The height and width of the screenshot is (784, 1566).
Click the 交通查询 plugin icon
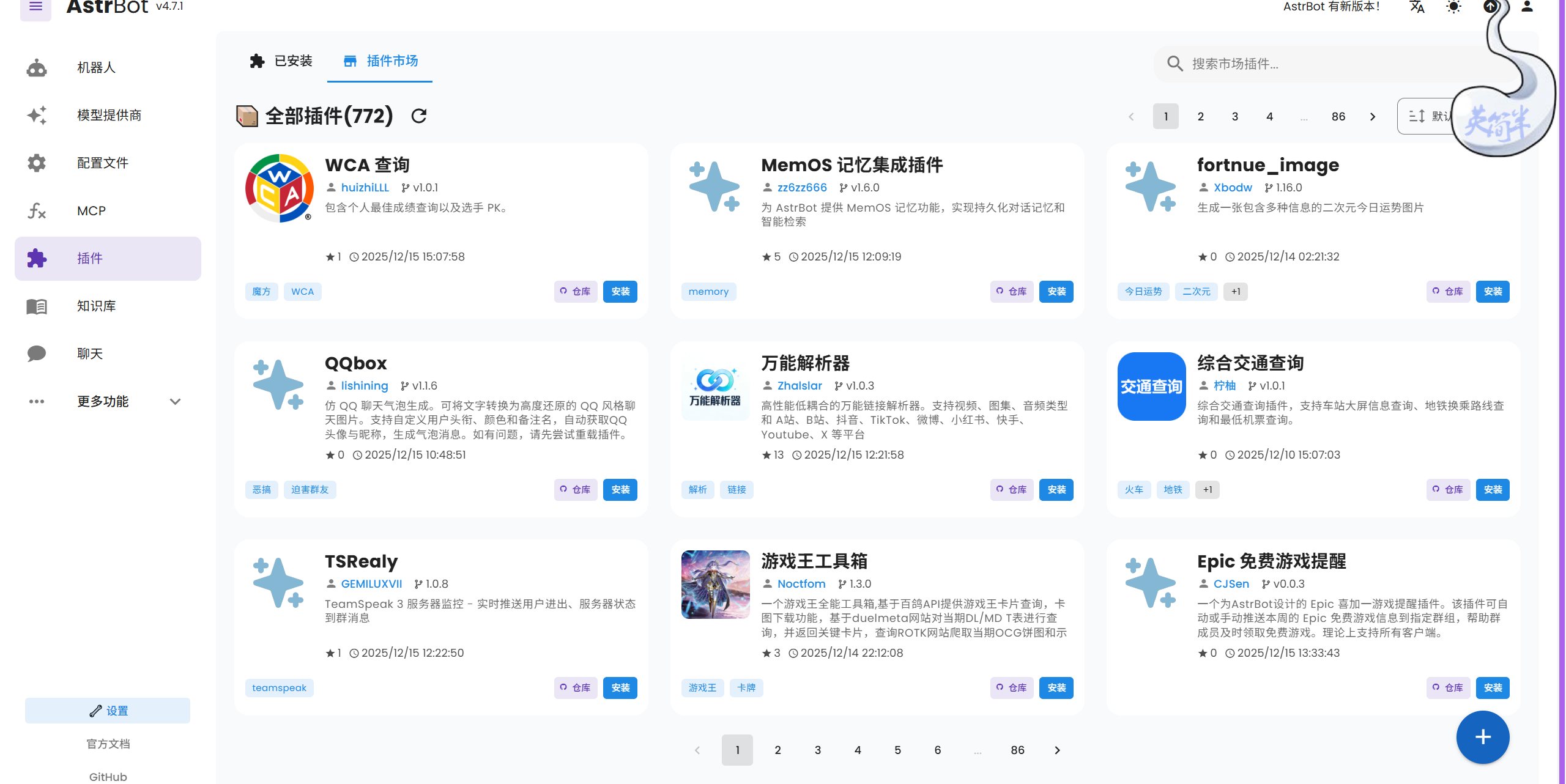(1151, 386)
